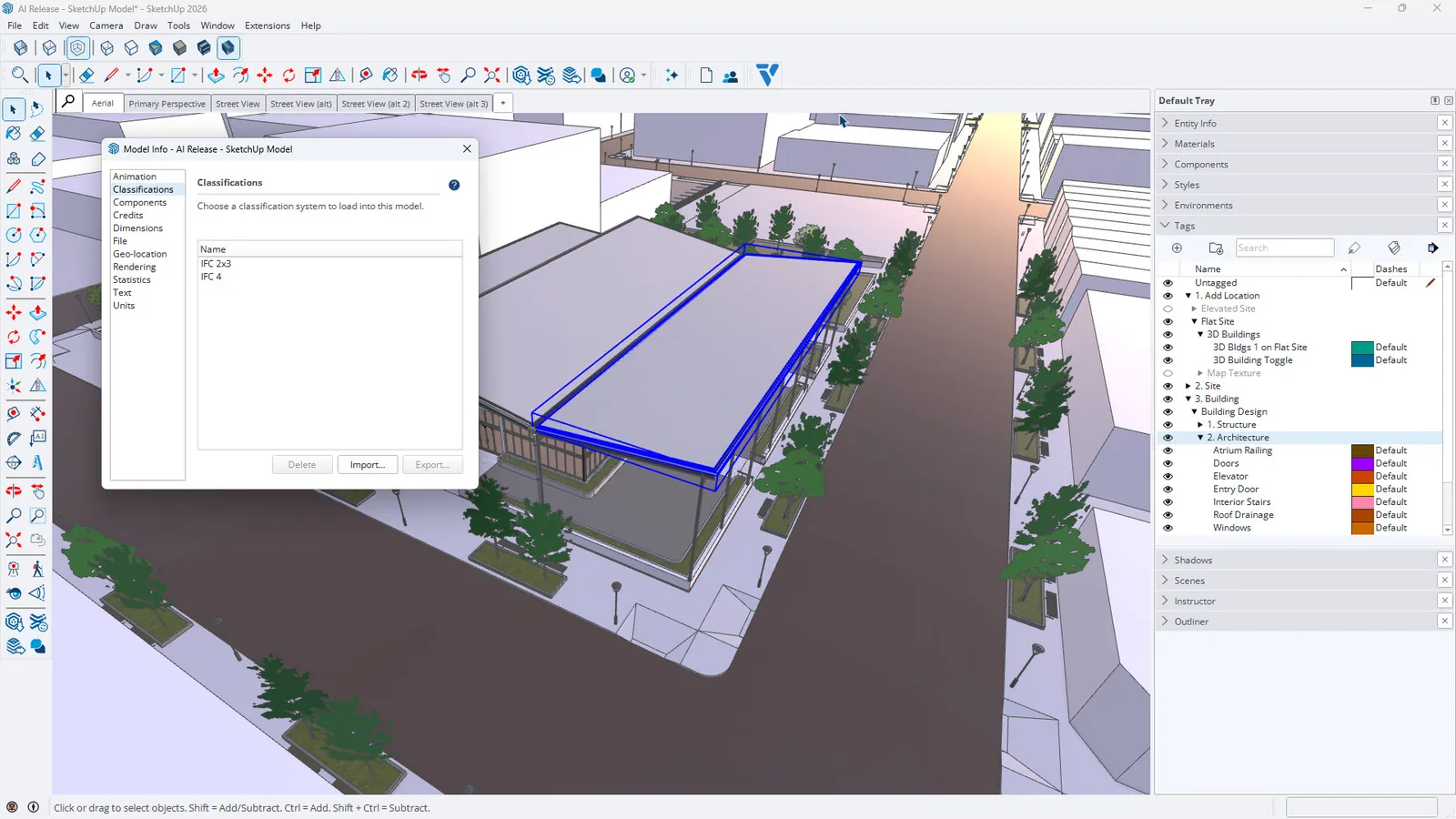Click the Elevator tag color swatch
1456x819 pixels.
[x=1361, y=476]
